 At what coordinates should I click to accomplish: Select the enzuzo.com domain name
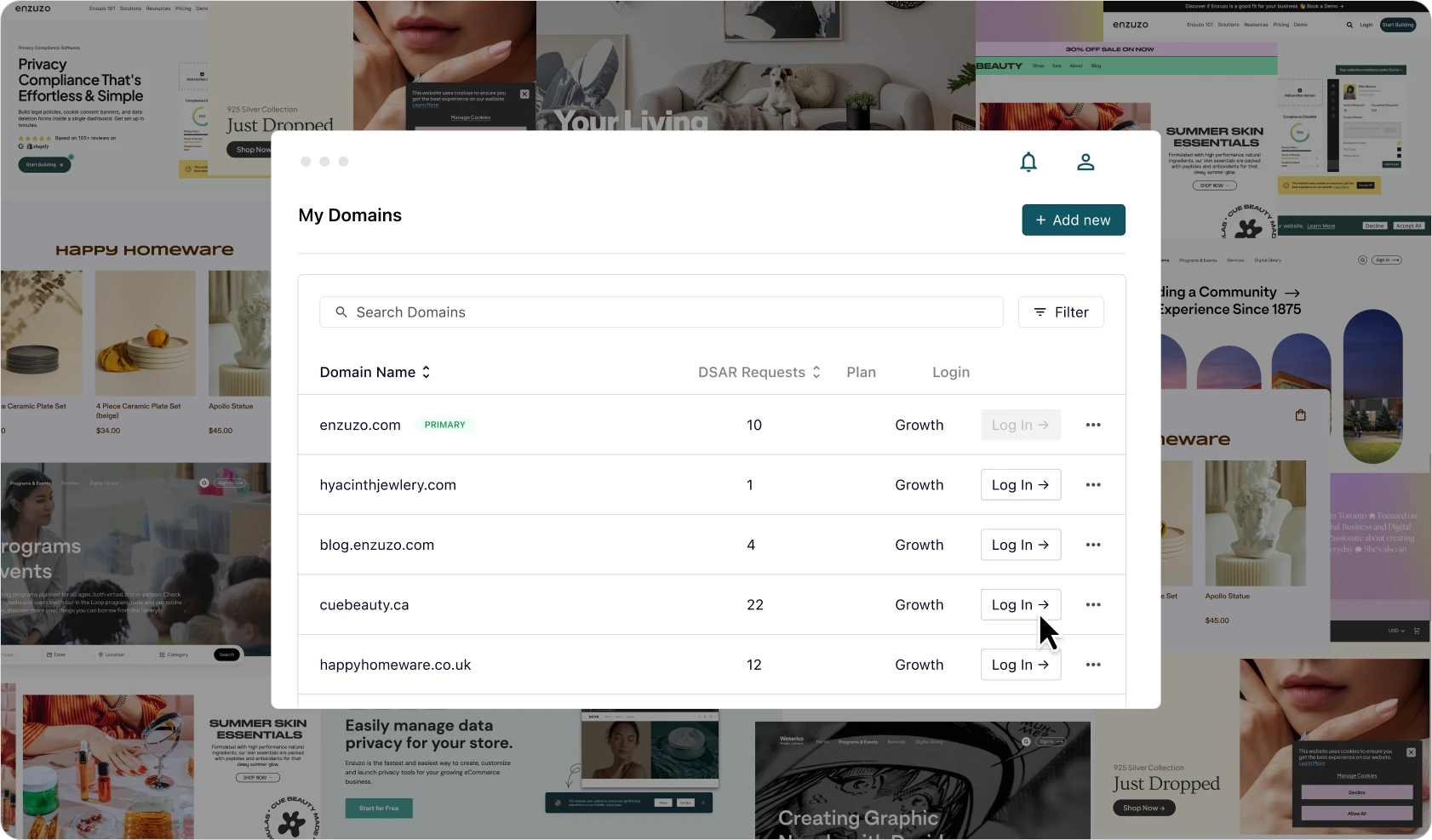tap(360, 425)
